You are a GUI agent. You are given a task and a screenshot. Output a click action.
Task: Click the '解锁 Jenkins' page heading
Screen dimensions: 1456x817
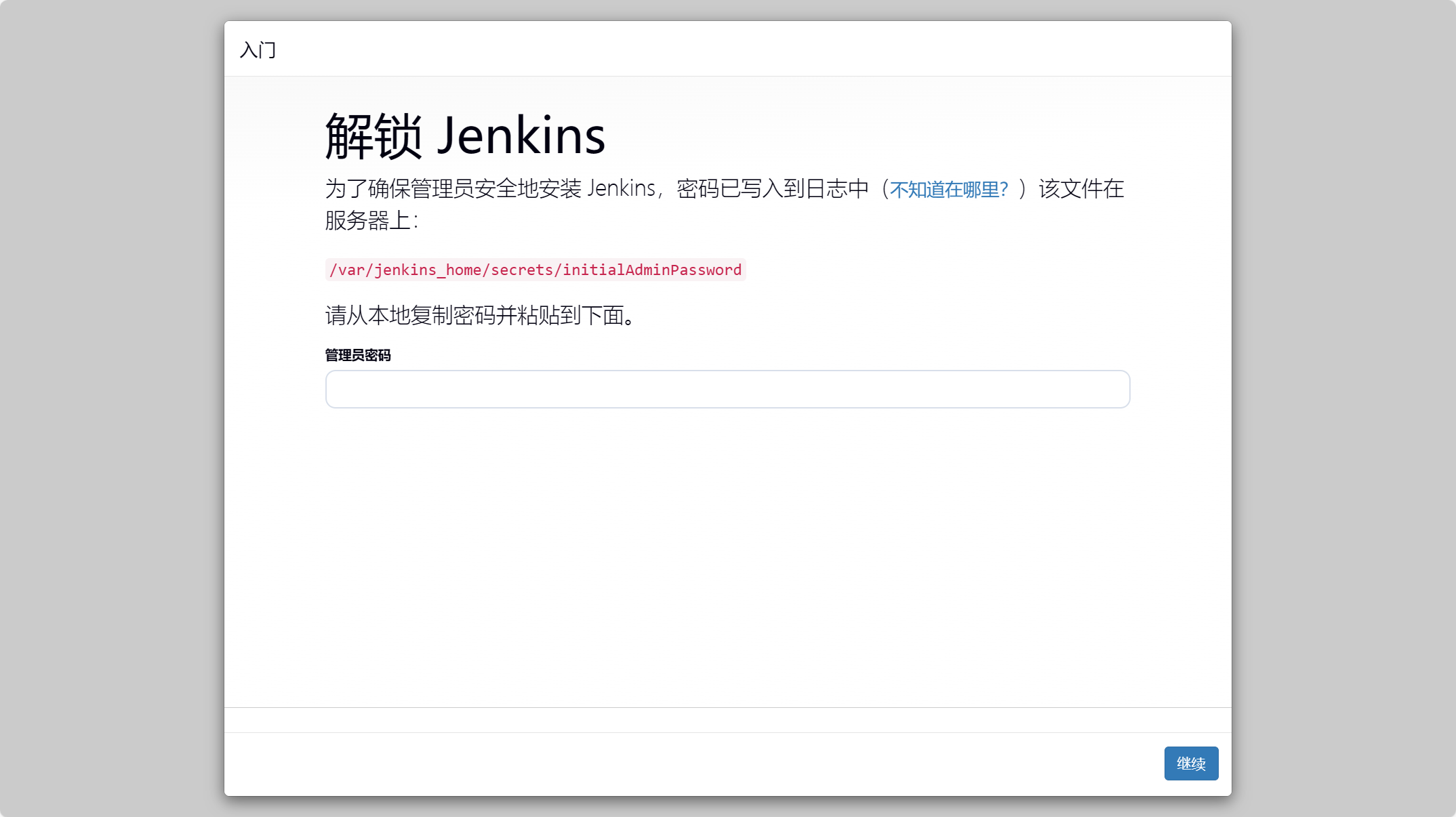[x=465, y=135]
